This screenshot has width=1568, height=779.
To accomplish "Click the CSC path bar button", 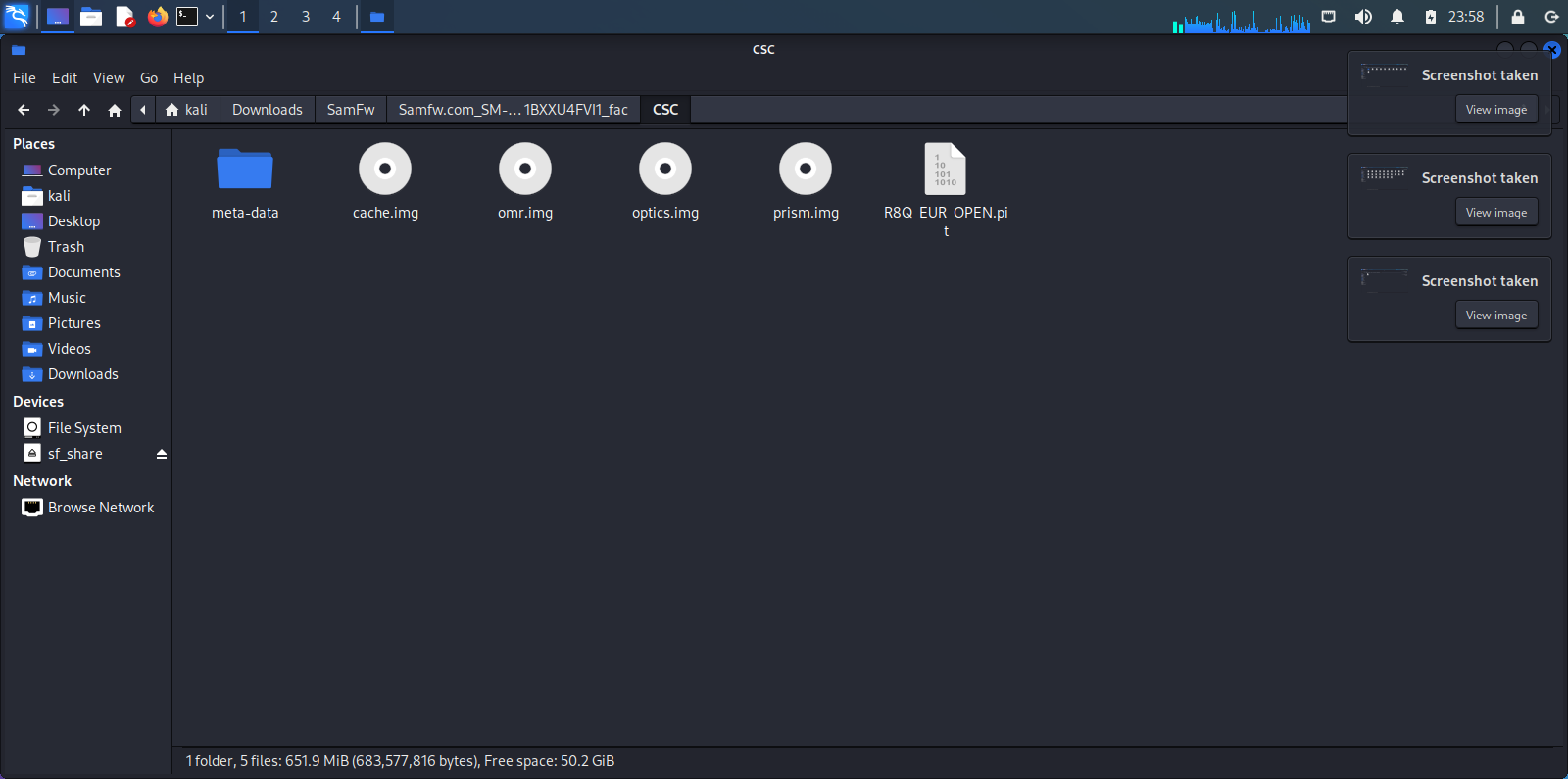I will 665,110.
